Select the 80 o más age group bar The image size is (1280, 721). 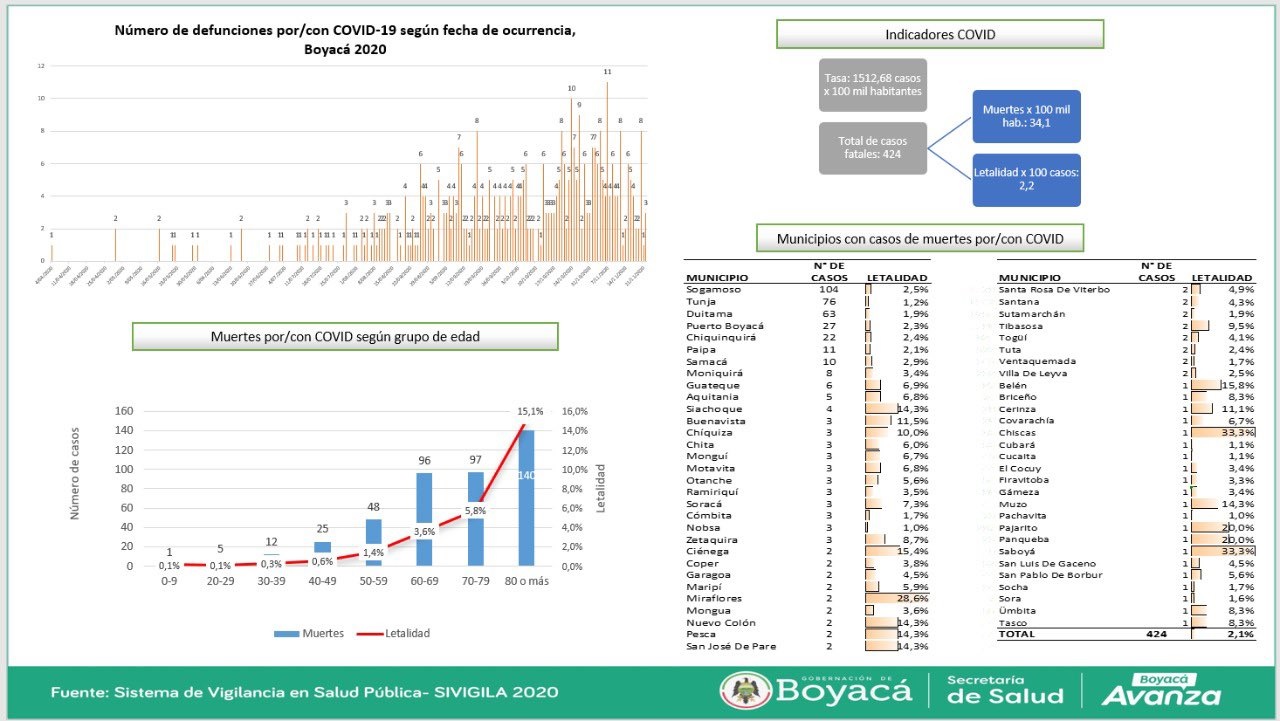tap(526, 498)
